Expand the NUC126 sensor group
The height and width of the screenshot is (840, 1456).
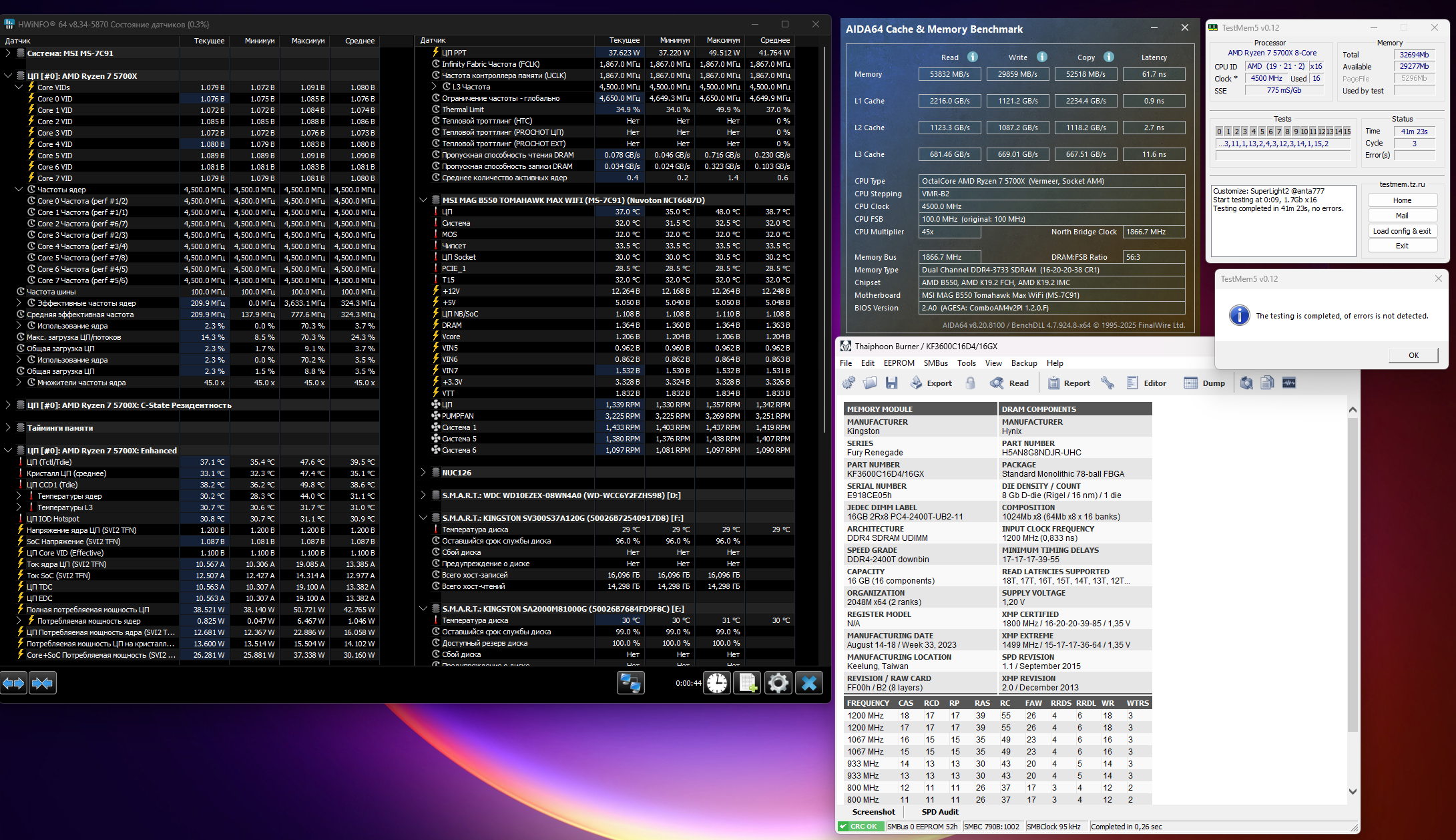pos(423,473)
